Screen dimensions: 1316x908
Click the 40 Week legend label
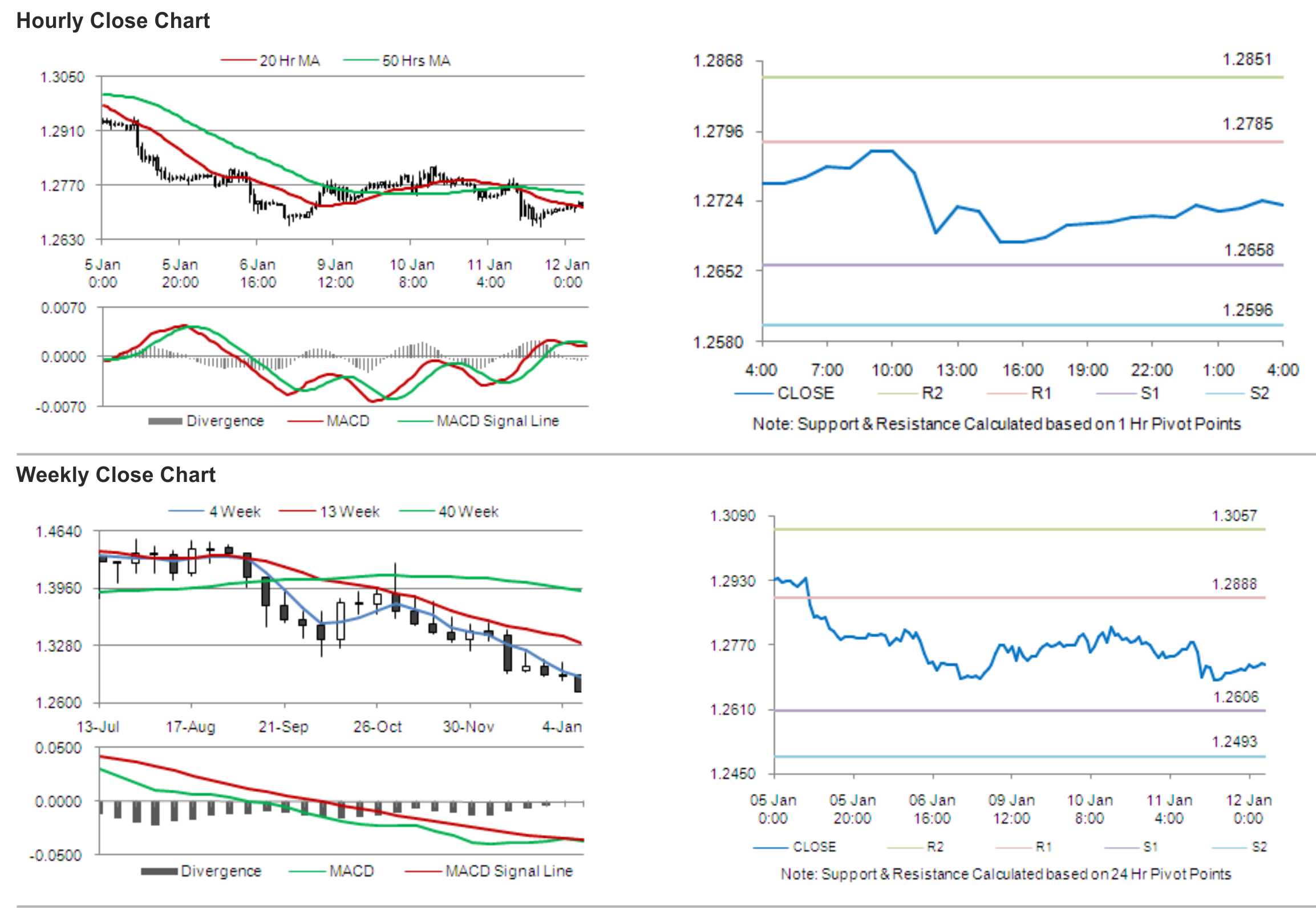pyautogui.click(x=468, y=512)
